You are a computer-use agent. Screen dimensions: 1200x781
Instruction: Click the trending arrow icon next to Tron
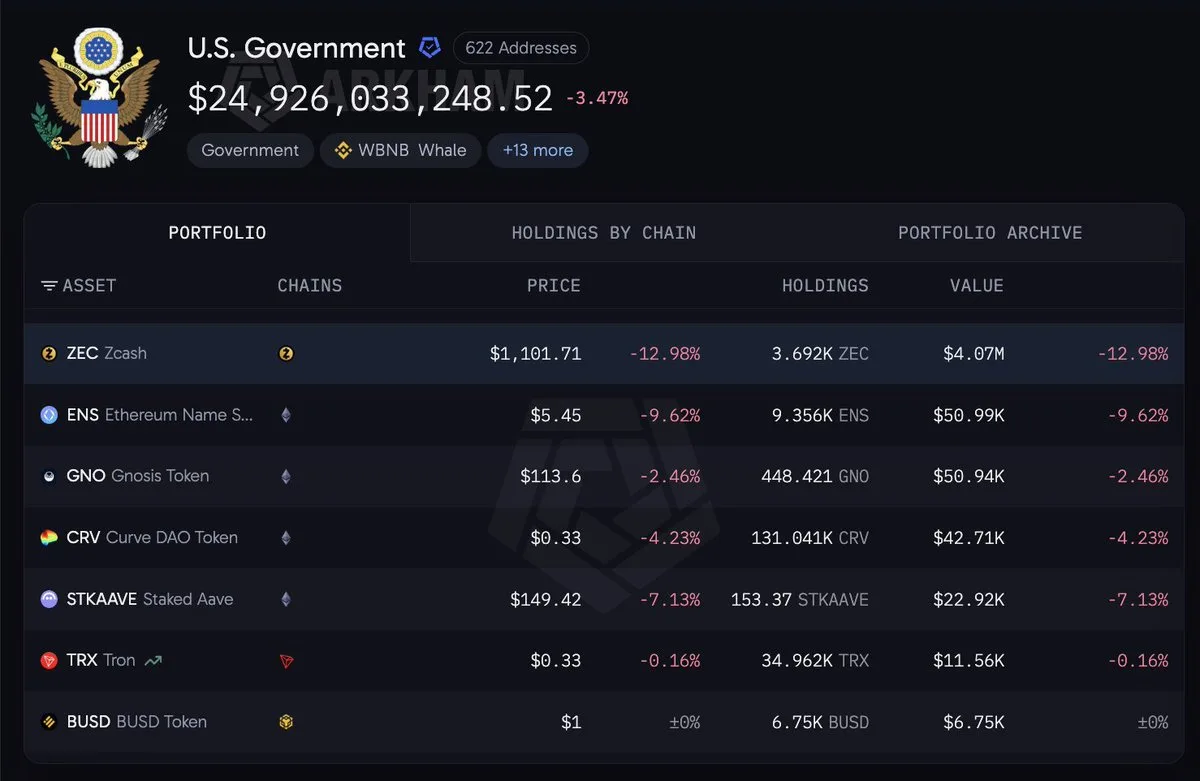(153, 660)
